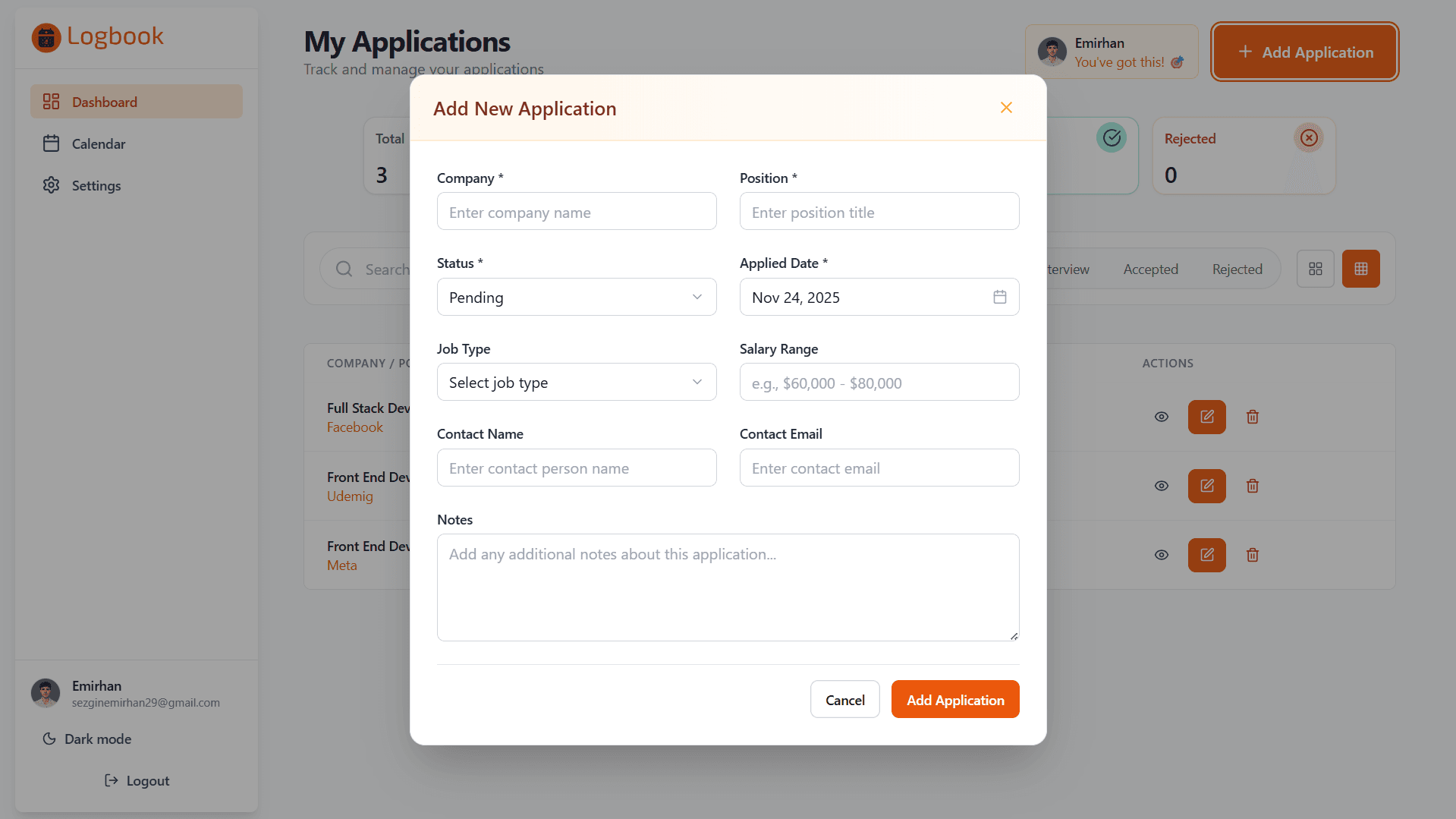Click the Facebook company link
This screenshot has height=819, width=1456.
pos(355,427)
